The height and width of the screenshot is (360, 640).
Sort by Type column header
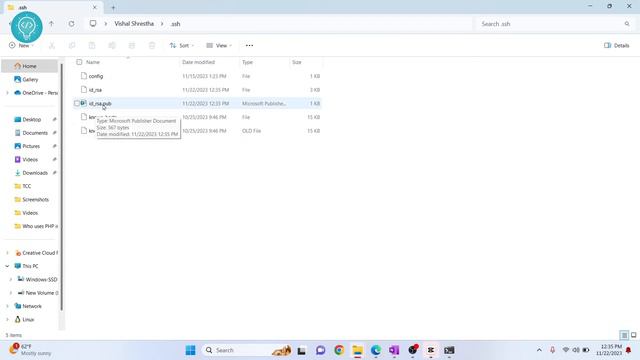coord(247,62)
